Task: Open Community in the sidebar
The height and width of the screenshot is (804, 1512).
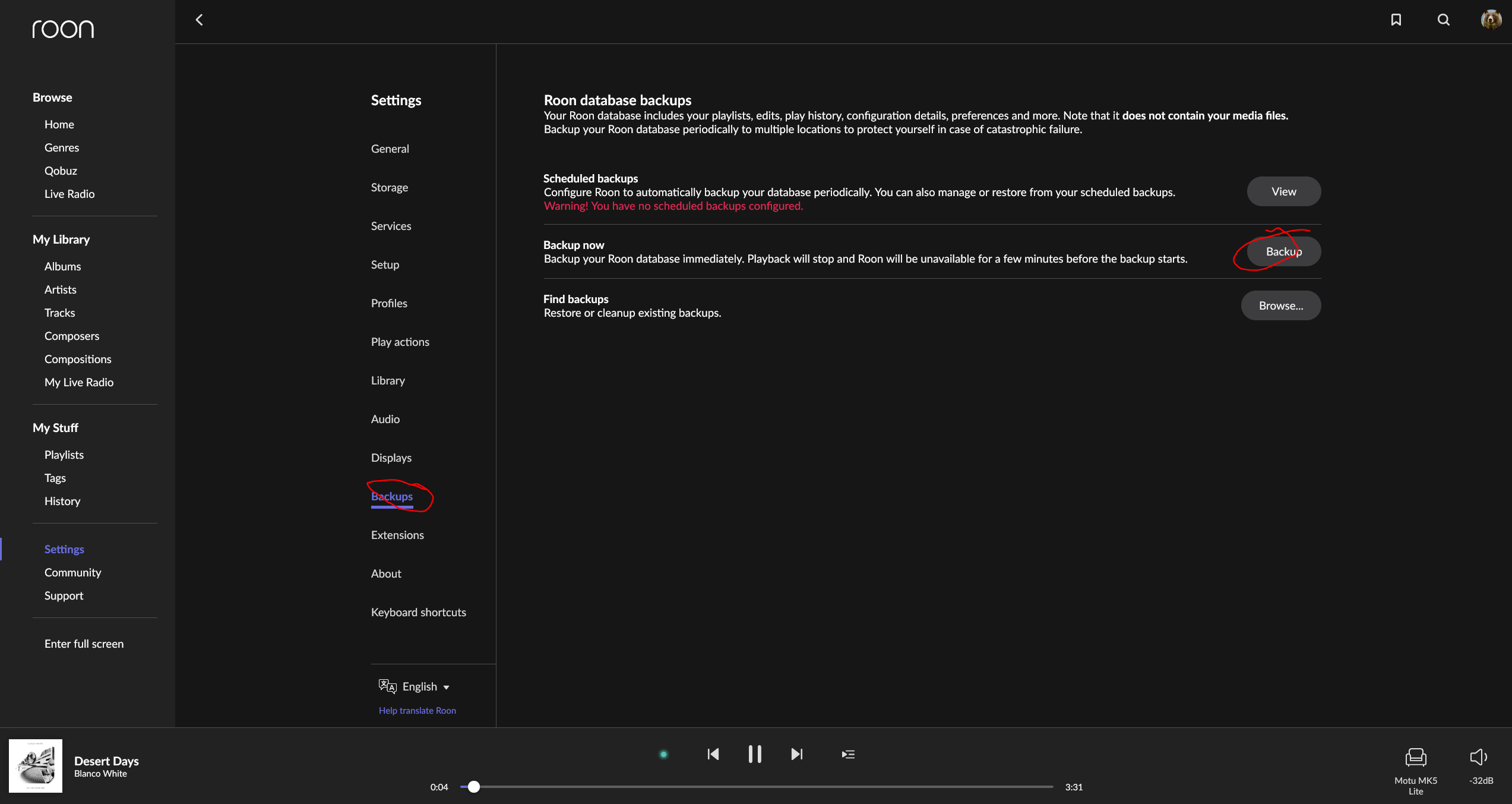Action: pyautogui.click(x=73, y=572)
